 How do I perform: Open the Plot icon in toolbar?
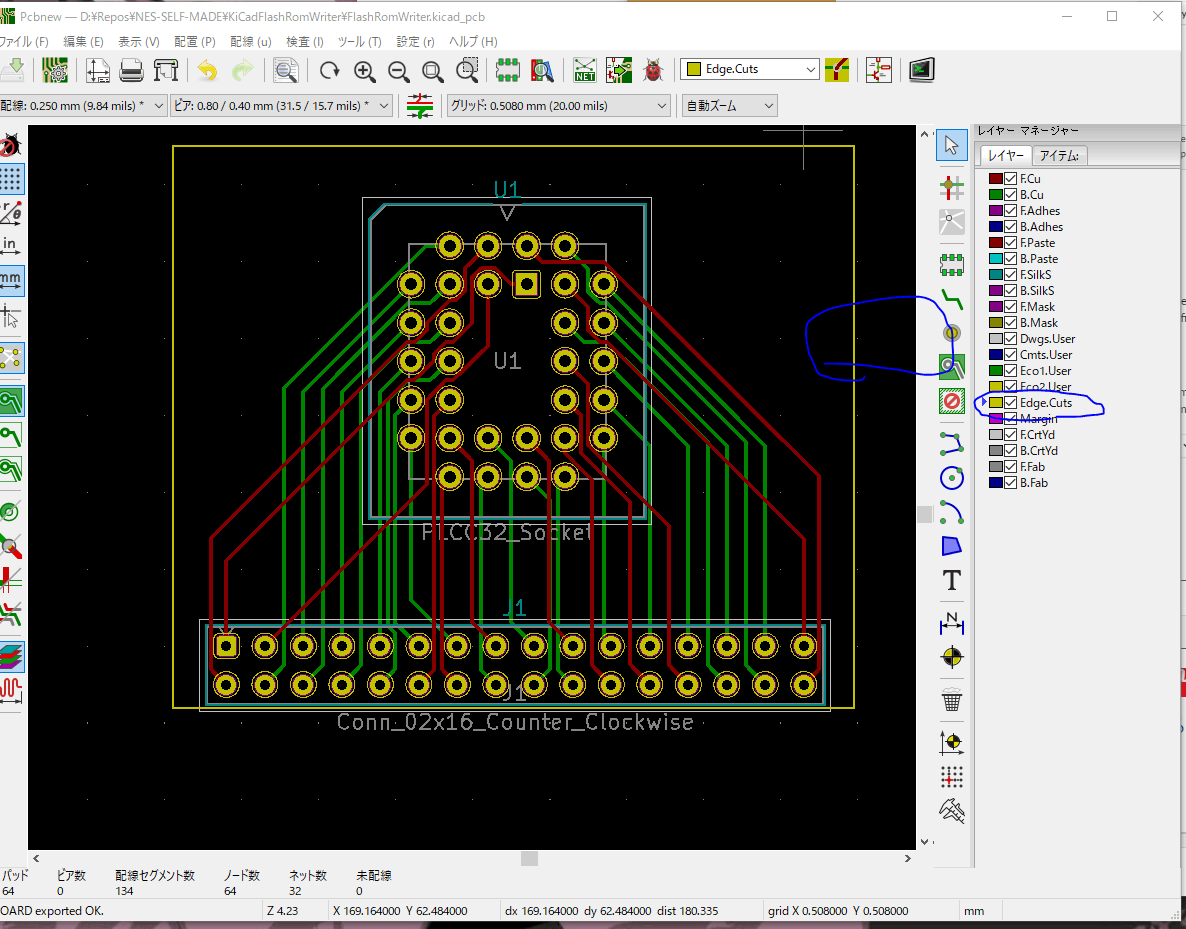tap(166, 70)
